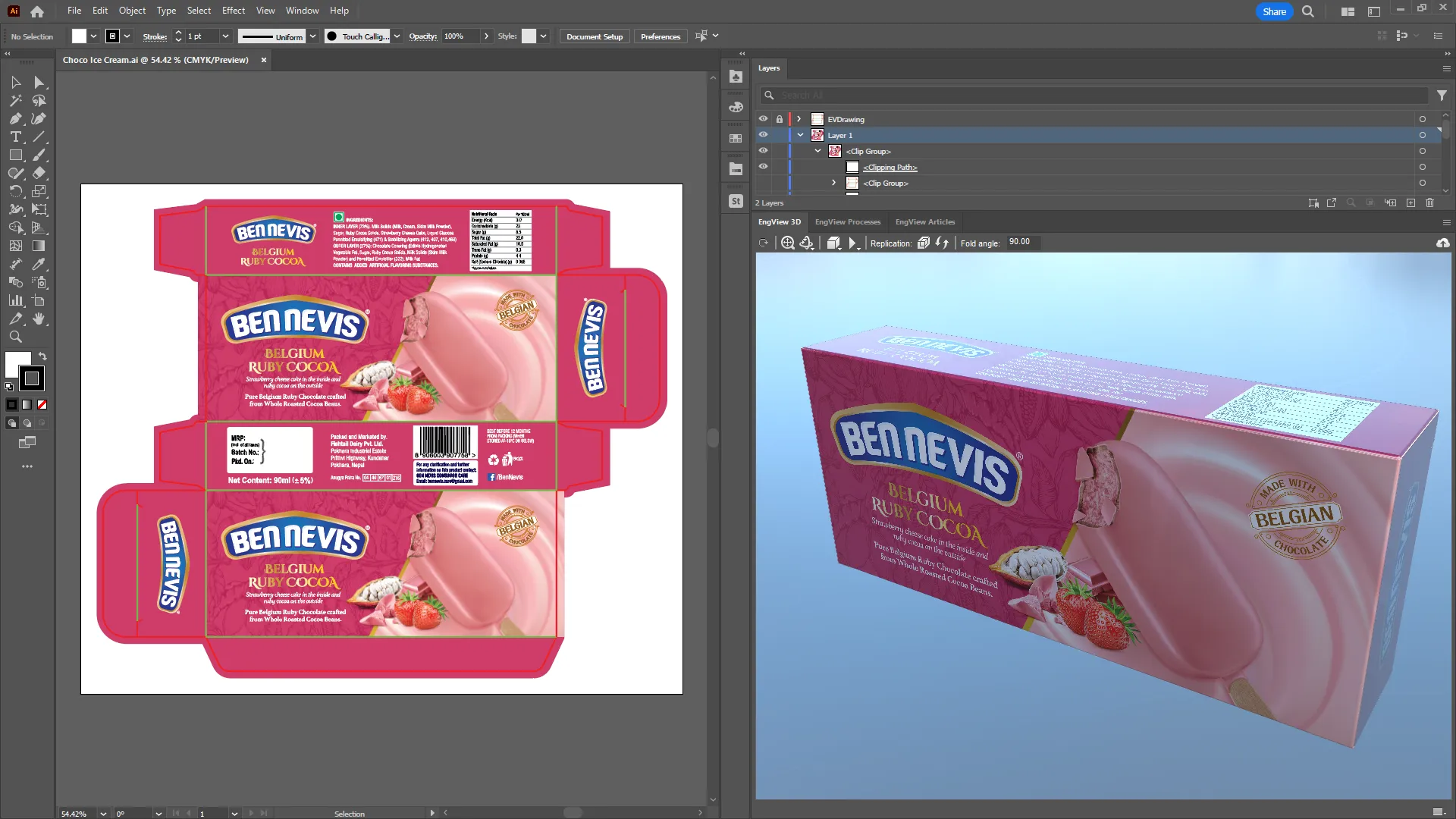Click target circle for Layer 1
Screen dimensions: 1456x819
pos(1422,135)
